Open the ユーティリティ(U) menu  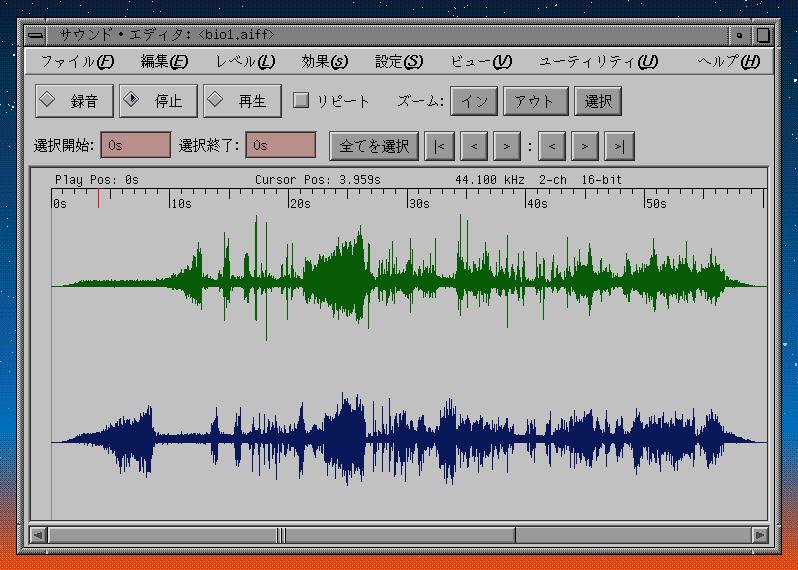click(x=598, y=62)
